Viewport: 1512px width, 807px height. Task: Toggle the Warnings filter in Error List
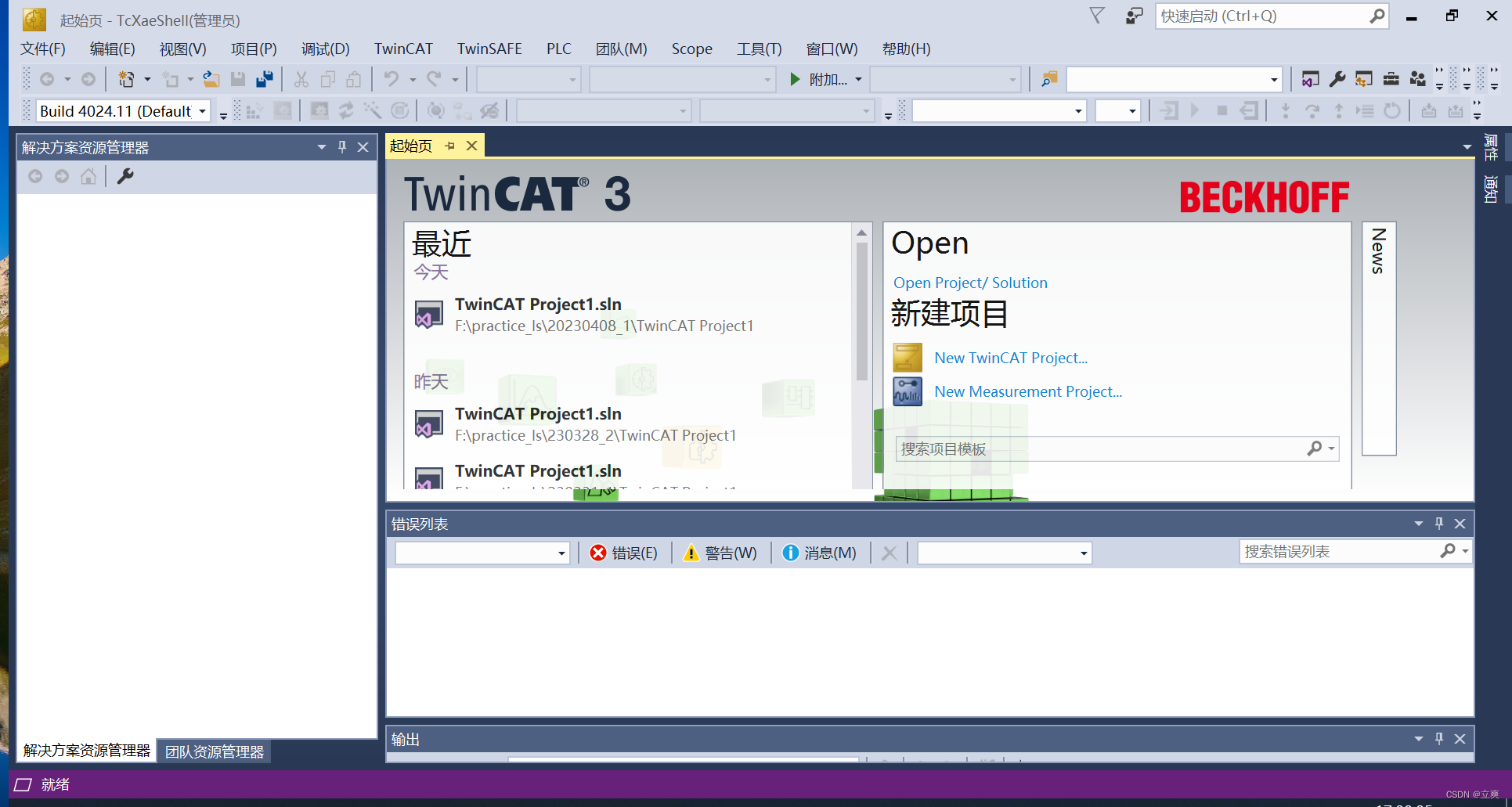tap(720, 553)
